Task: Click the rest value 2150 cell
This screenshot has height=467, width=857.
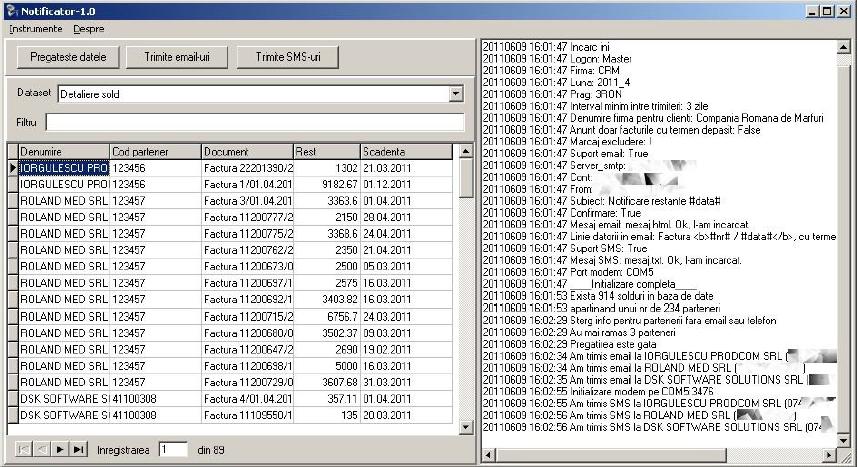Action: pos(327,217)
